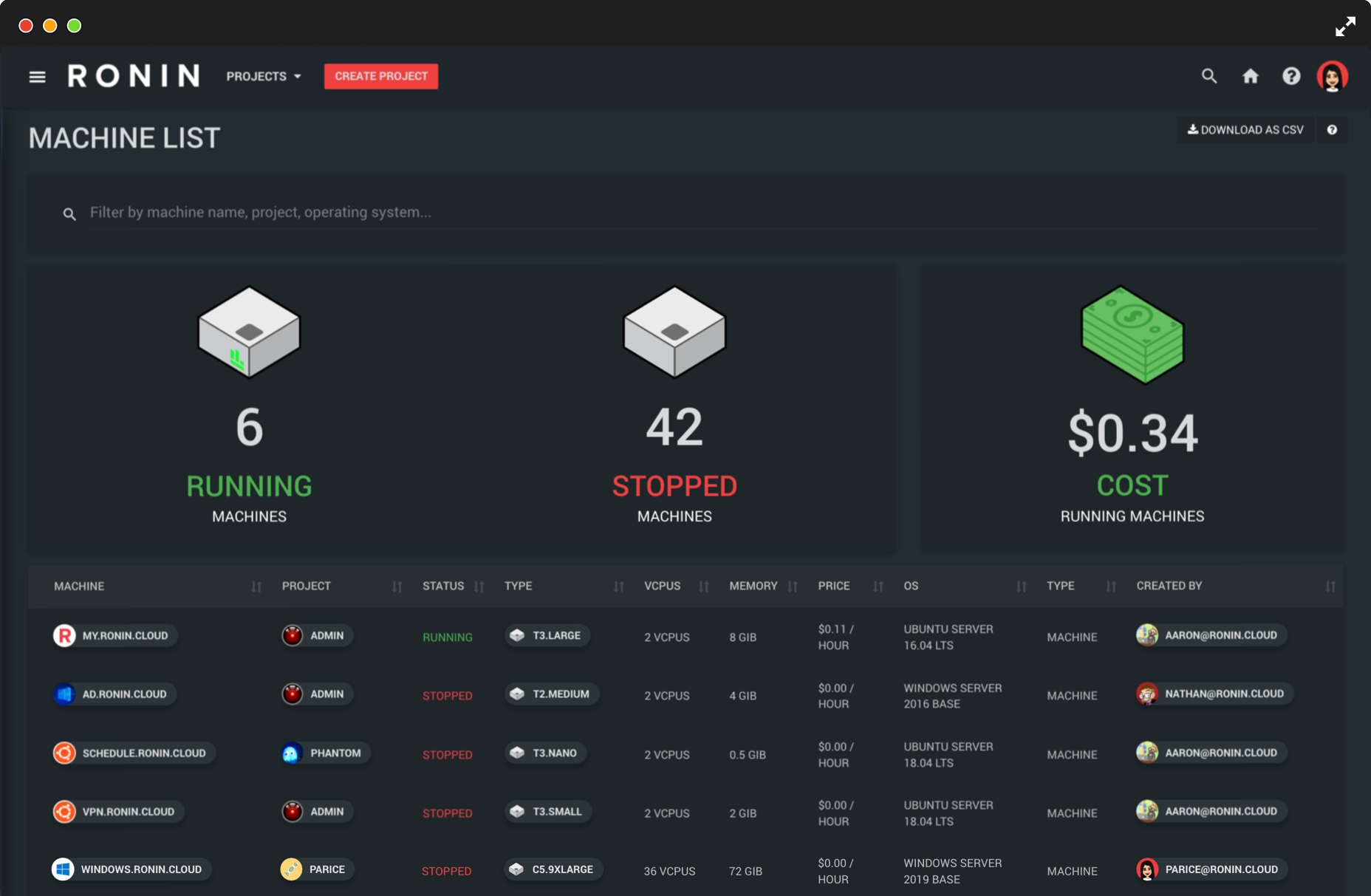Open help via top bar question mark
The height and width of the screenshot is (896, 1371).
tap(1290, 76)
